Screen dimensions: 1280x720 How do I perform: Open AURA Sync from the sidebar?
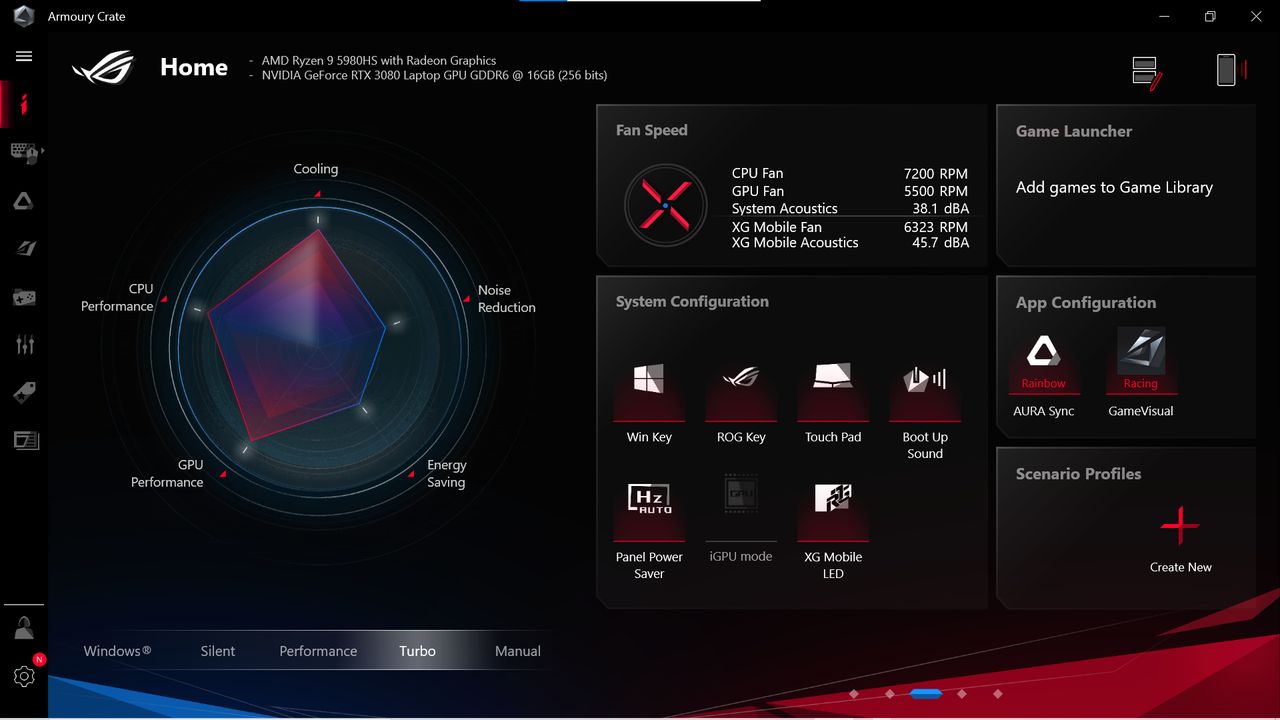tap(24, 201)
